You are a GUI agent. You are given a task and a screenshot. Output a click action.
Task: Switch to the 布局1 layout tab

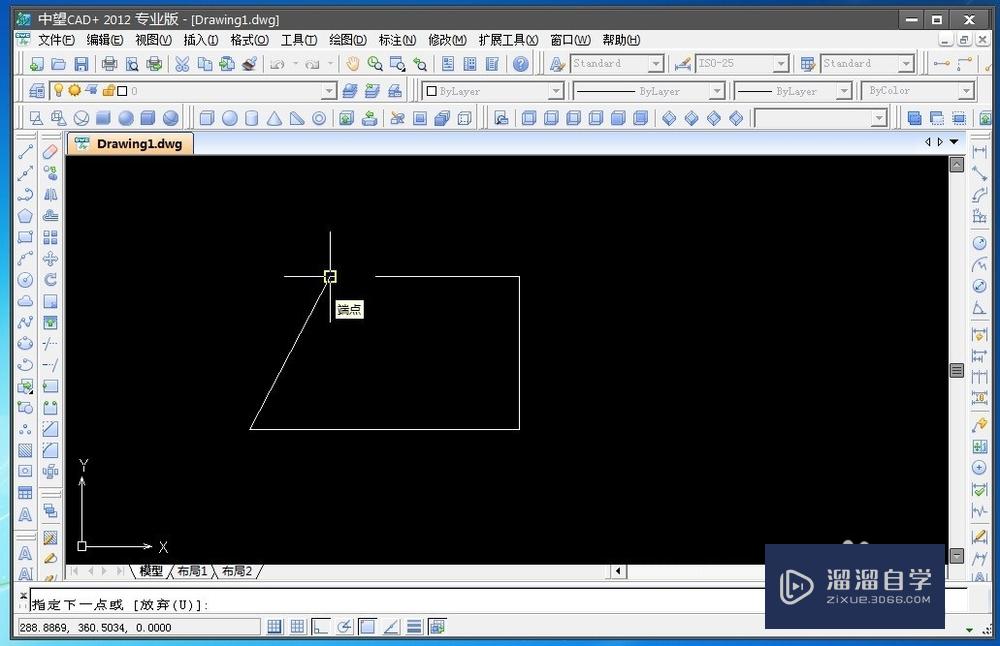click(x=190, y=571)
